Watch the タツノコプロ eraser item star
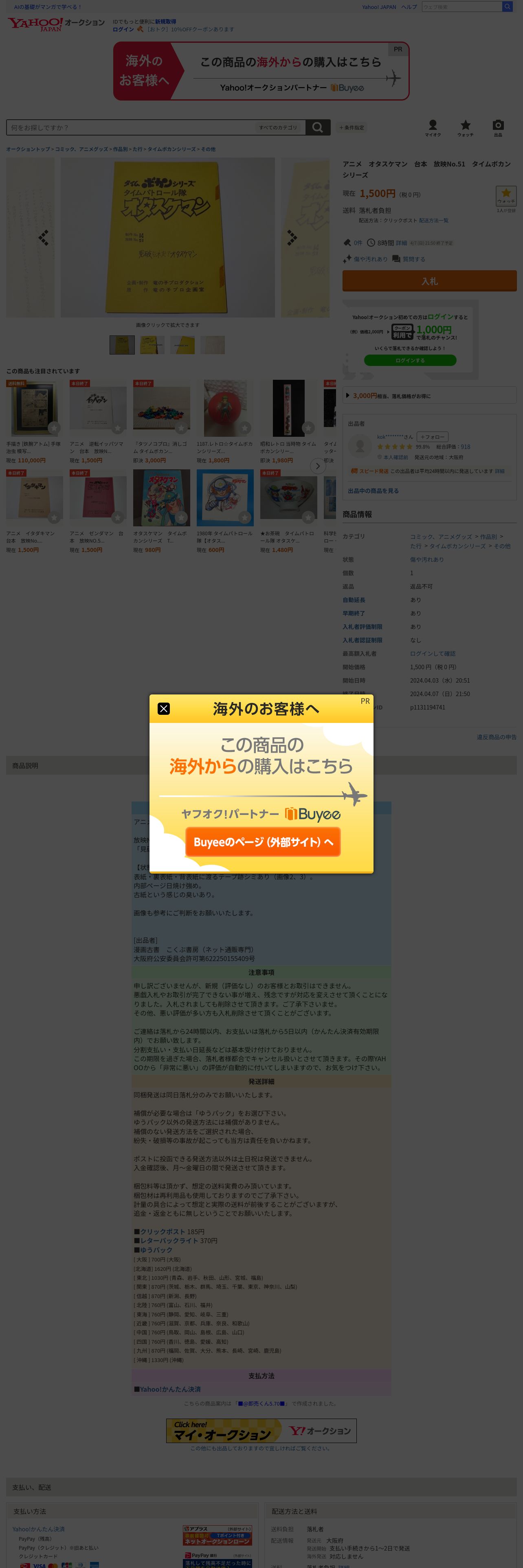523x1568 pixels. [181, 428]
